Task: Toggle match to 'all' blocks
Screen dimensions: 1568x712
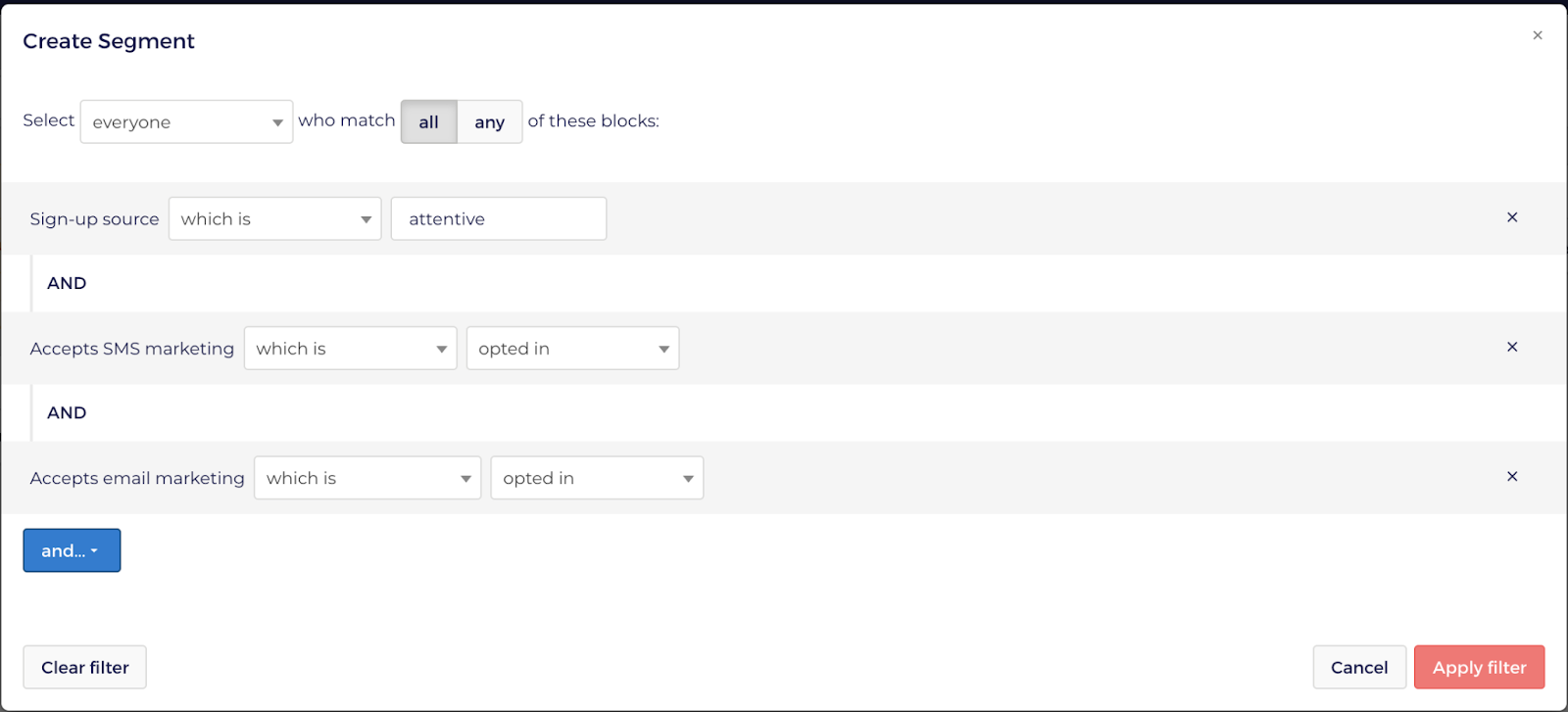Action: (429, 121)
